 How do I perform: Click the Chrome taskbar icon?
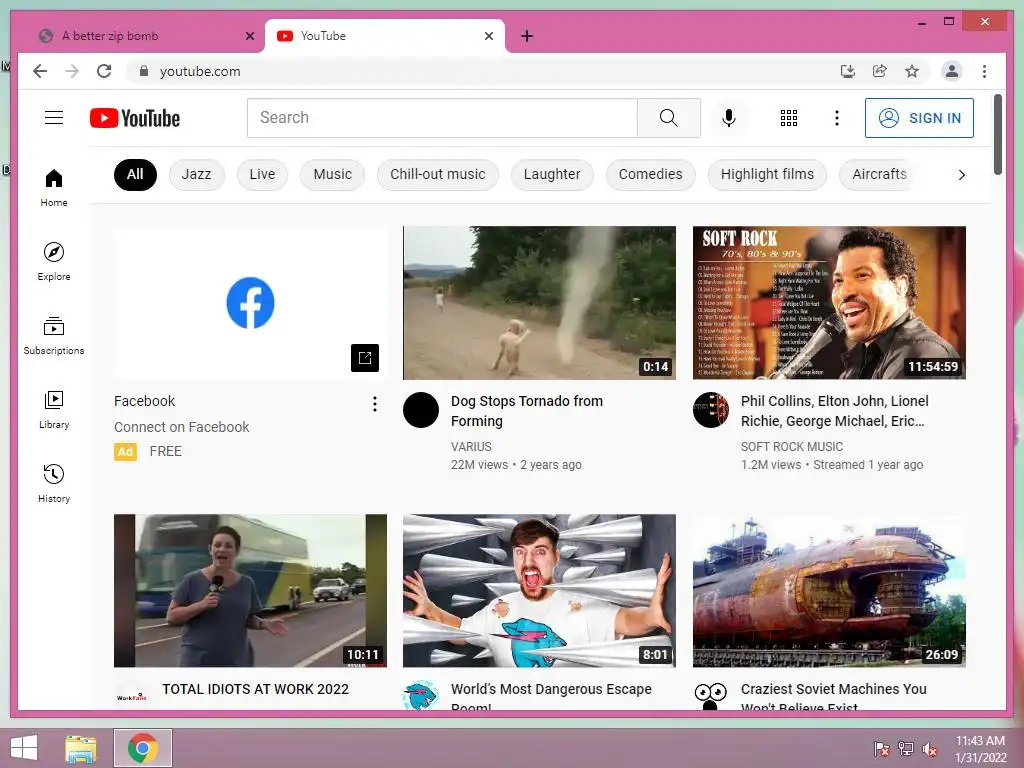click(x=143, y=748)
